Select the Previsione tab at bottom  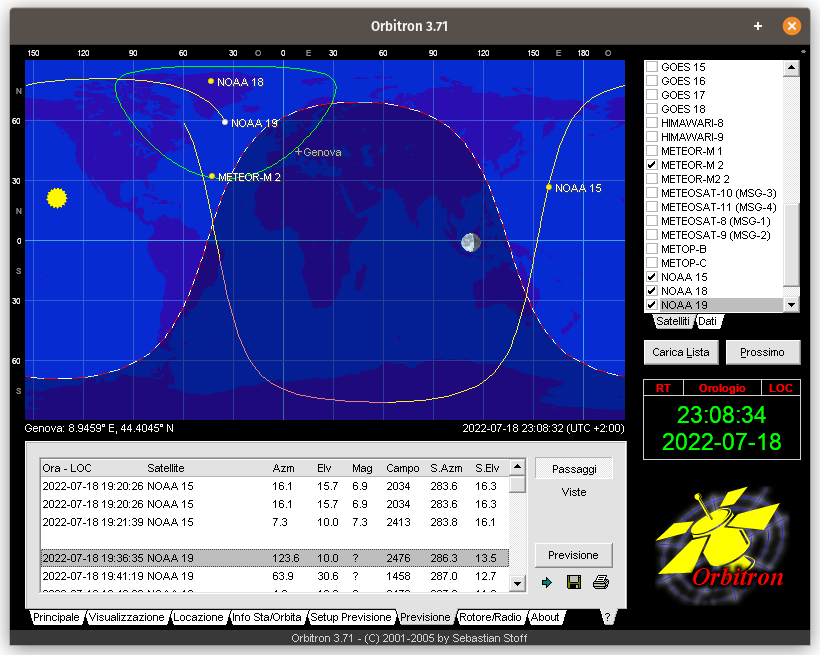coord(425,617)
